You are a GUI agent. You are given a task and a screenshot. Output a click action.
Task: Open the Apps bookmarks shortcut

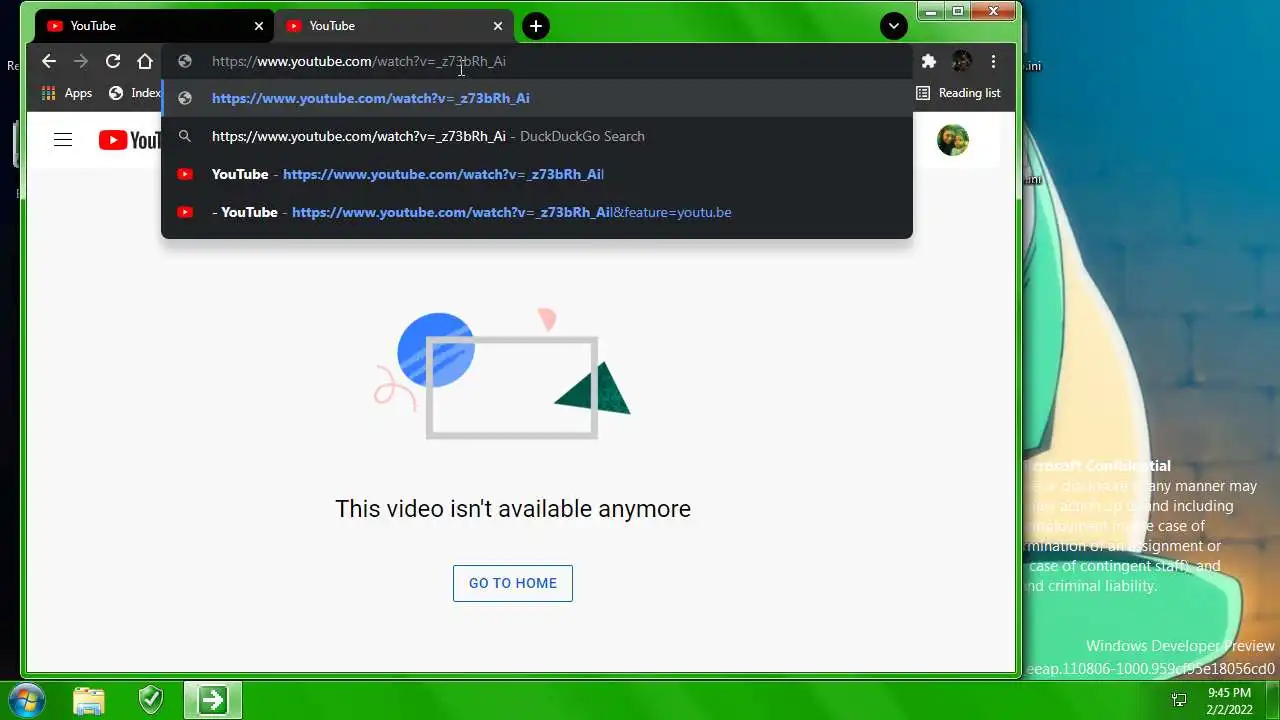(x=67, y=93)
